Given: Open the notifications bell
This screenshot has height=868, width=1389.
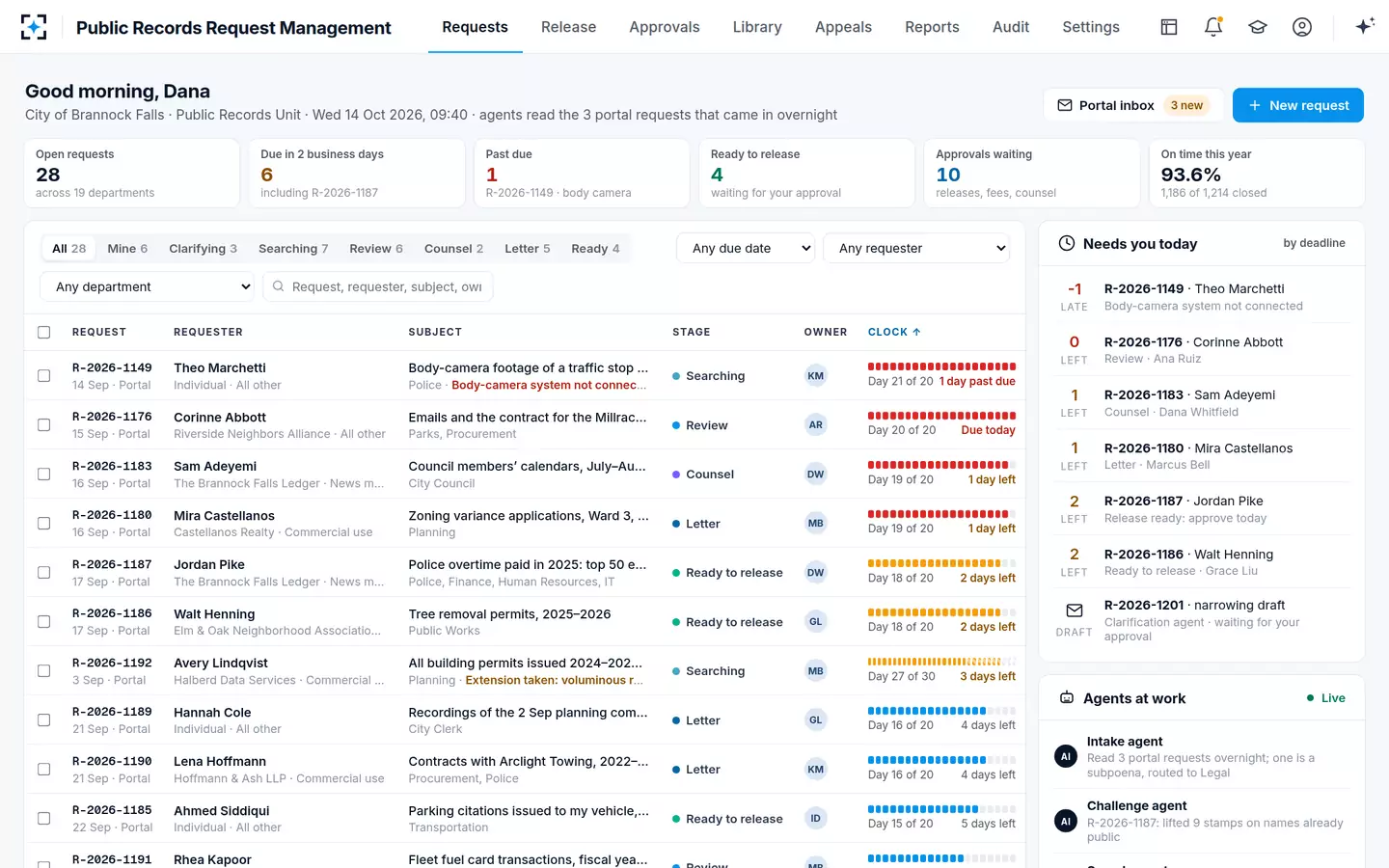Looking at the screenshot, I should [x=1213, y=27].
